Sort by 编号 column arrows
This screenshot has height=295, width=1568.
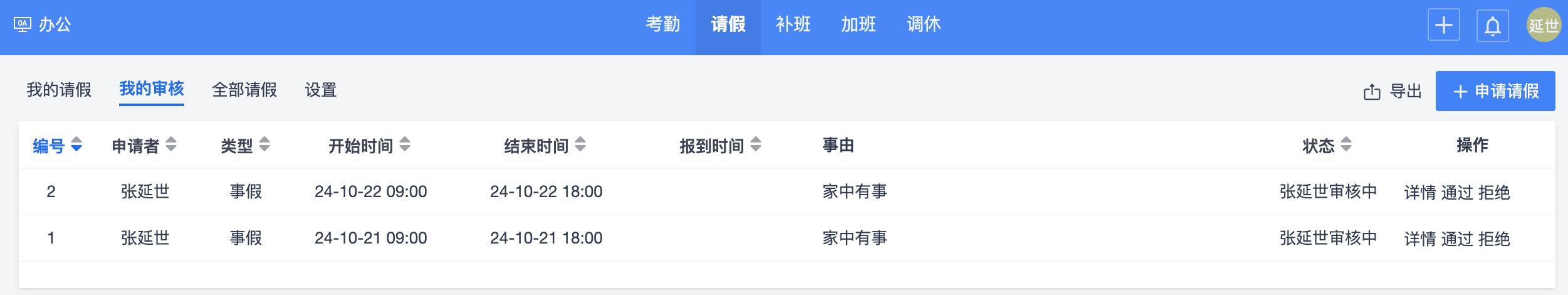(x=76, y=145)
